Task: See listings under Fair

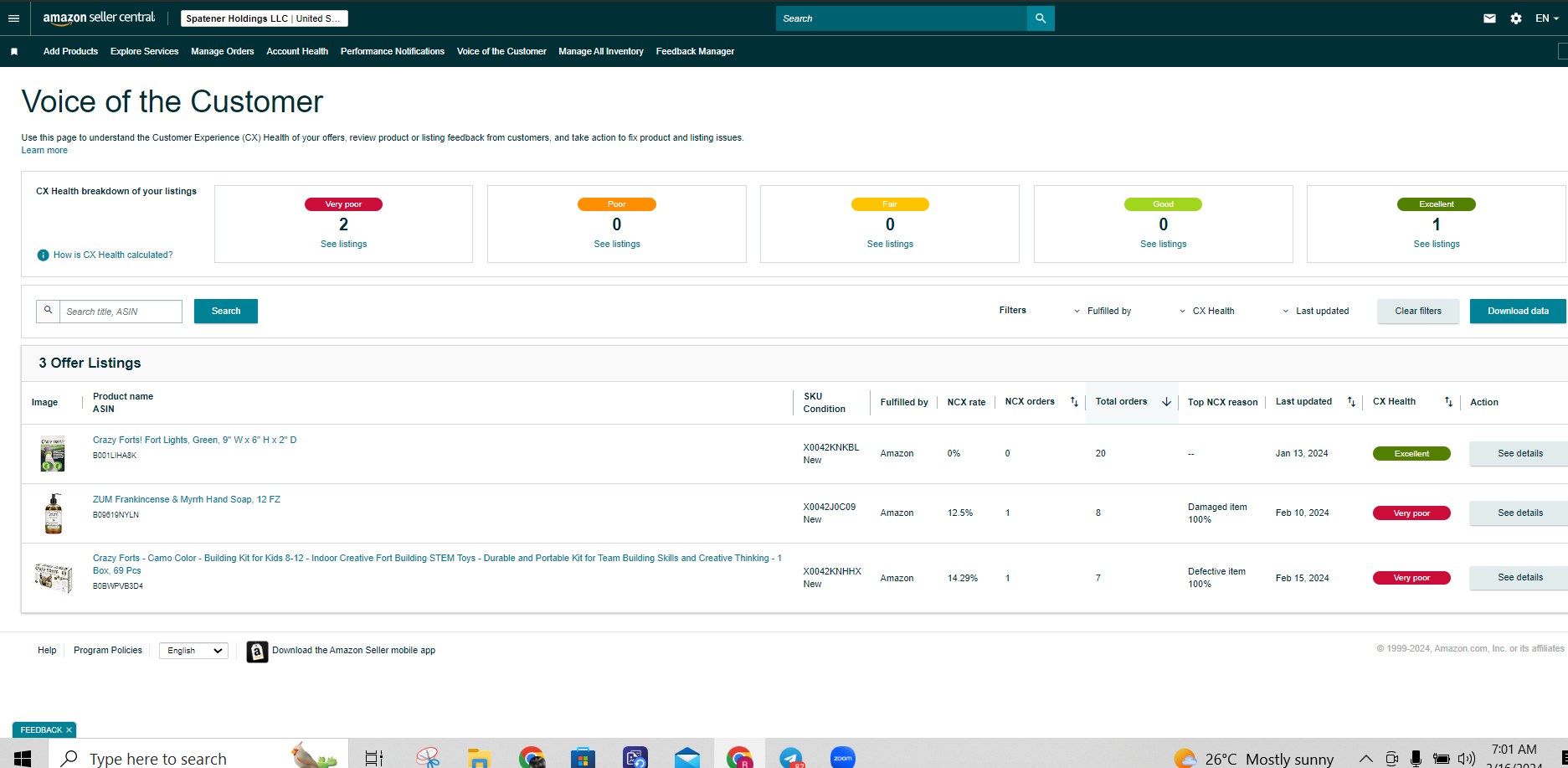Action: coord(890,245)
